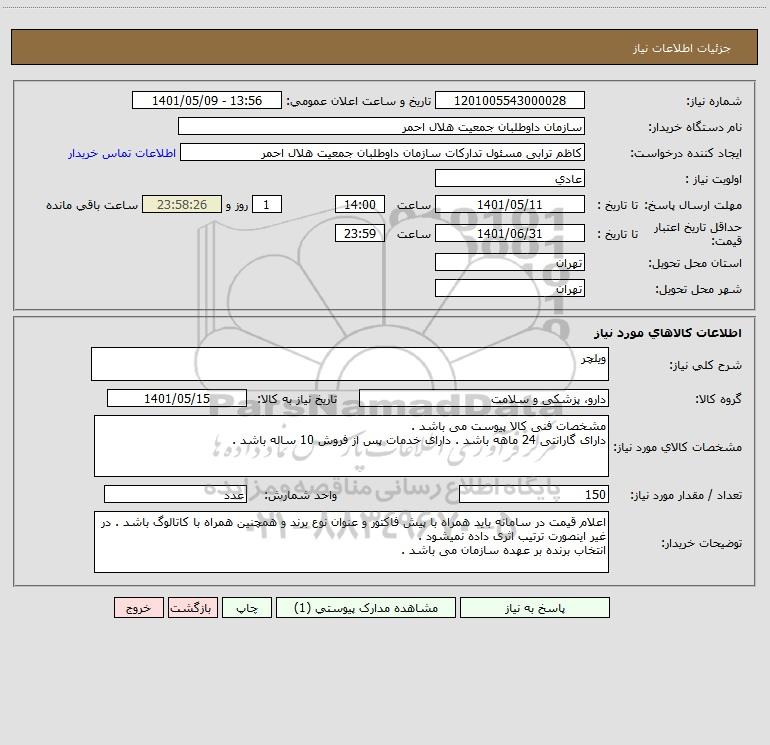770x745 pixels.
Task: Click the validity time field 23:59
Action: tap(359, 233)
